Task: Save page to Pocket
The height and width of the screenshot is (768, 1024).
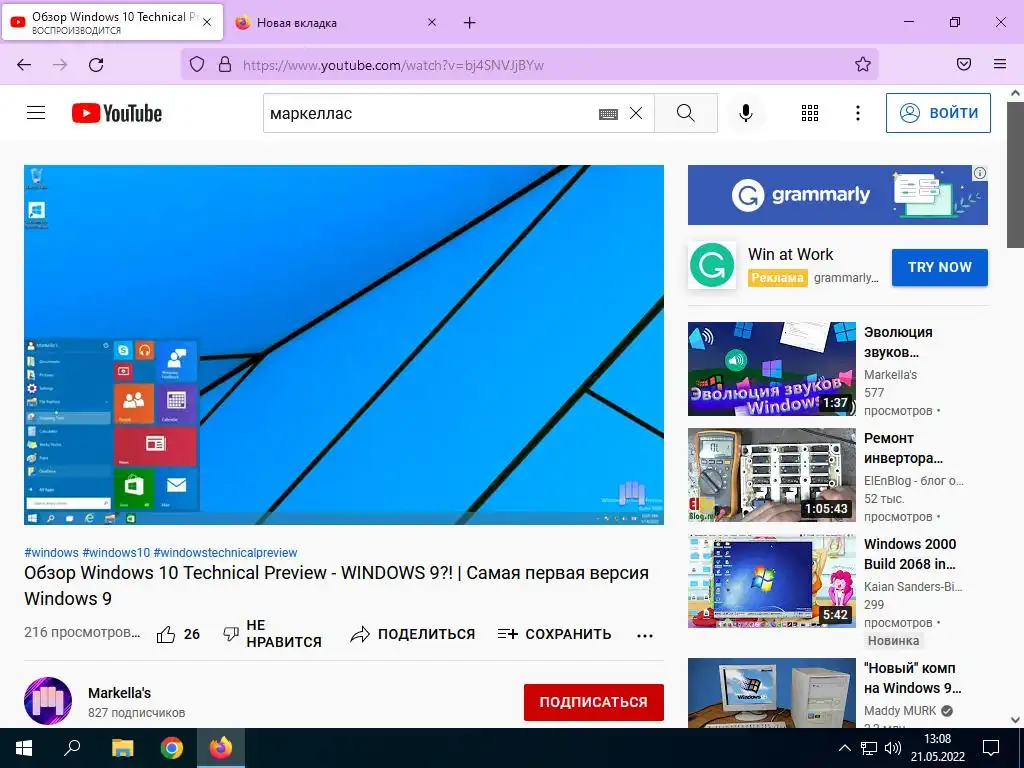Action: pyautogui.click(x=963, y=64)
